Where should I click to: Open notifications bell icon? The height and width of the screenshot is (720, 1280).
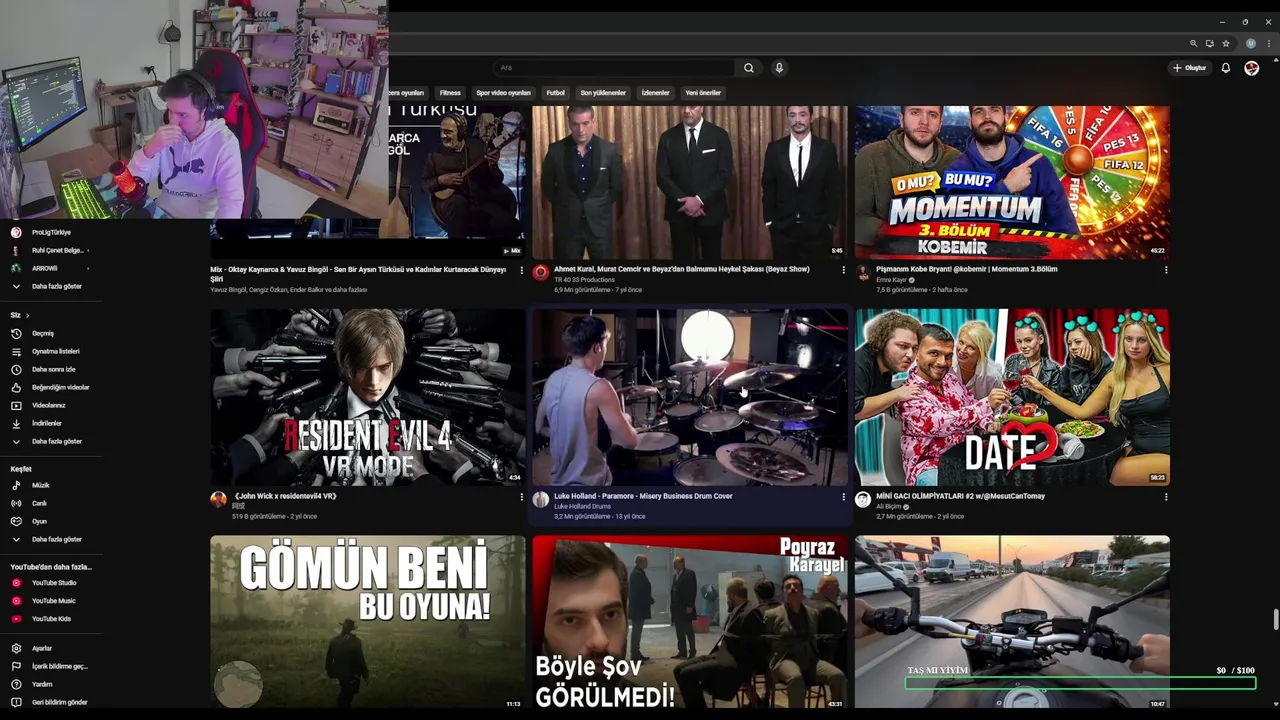(1225, 68)
